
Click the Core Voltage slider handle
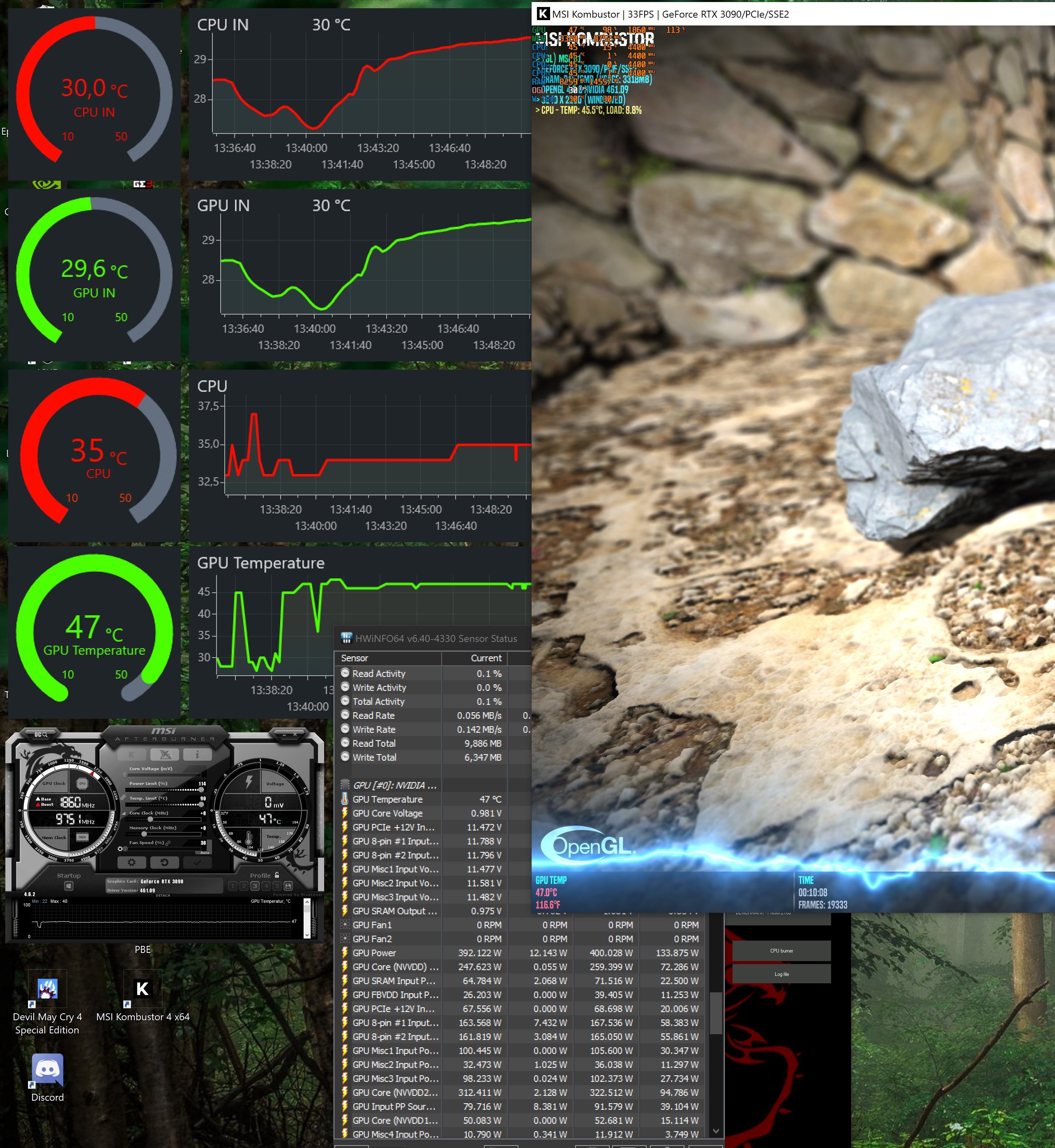125,775
